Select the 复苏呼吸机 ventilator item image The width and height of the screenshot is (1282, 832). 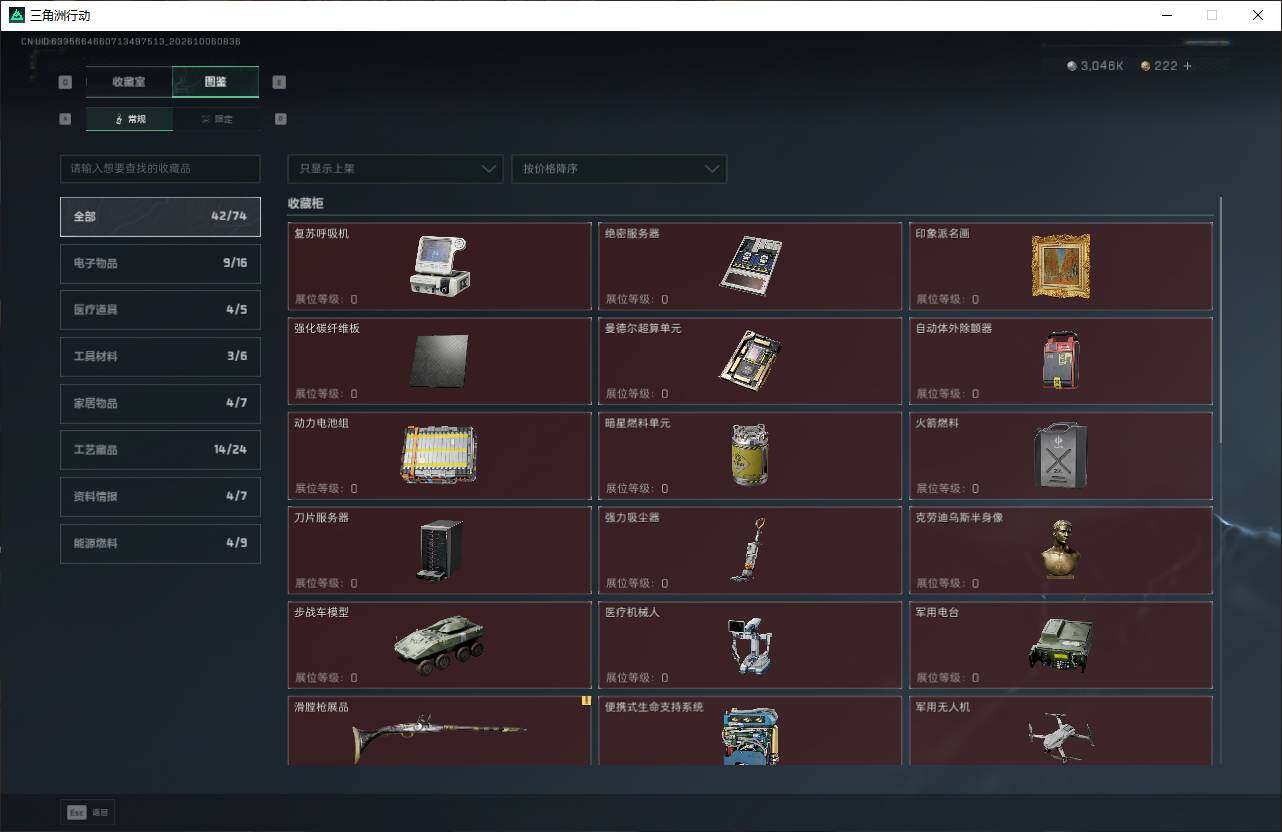point(440,265)
